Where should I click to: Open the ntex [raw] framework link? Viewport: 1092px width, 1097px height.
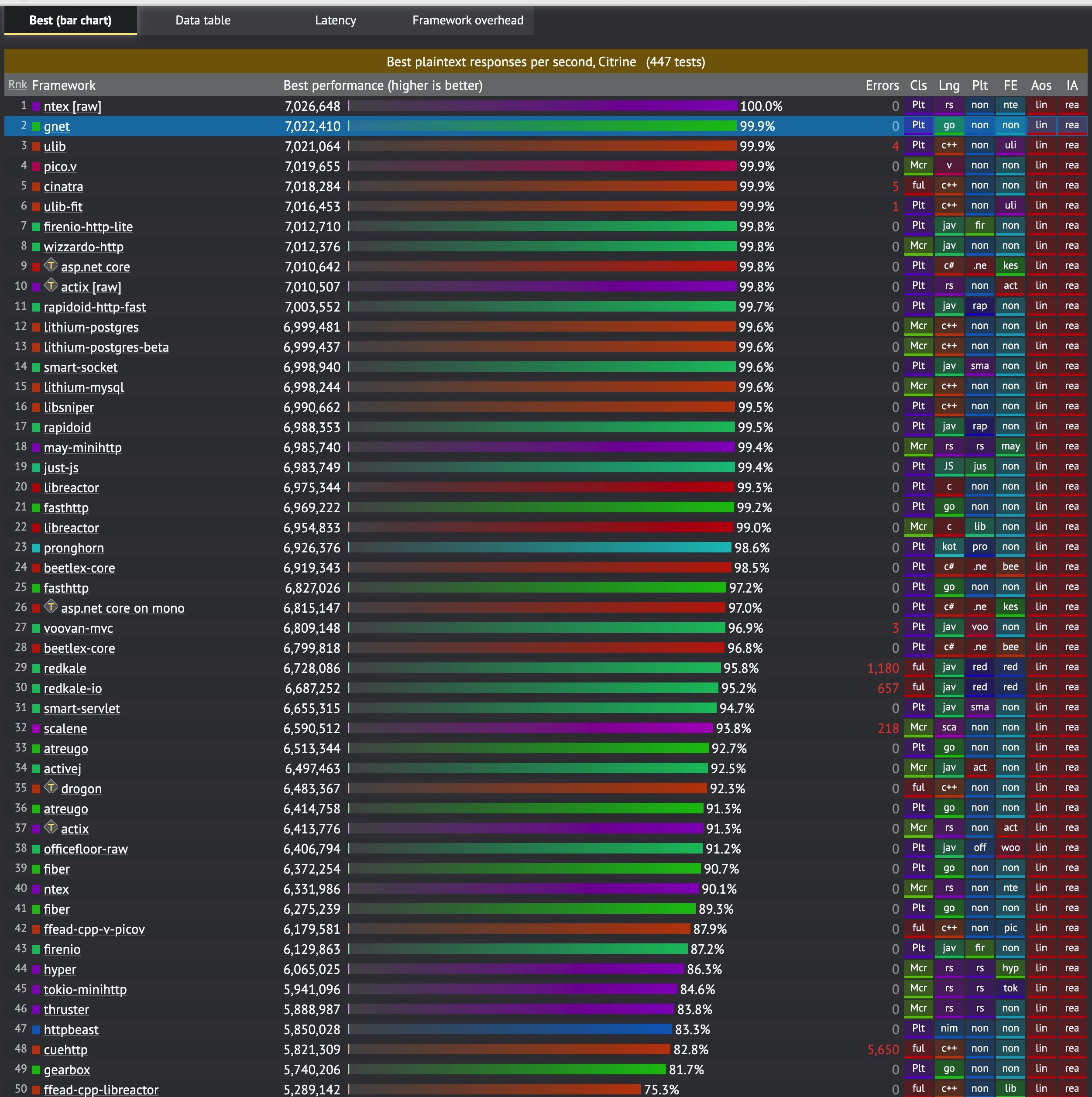(x=73, y=106)
